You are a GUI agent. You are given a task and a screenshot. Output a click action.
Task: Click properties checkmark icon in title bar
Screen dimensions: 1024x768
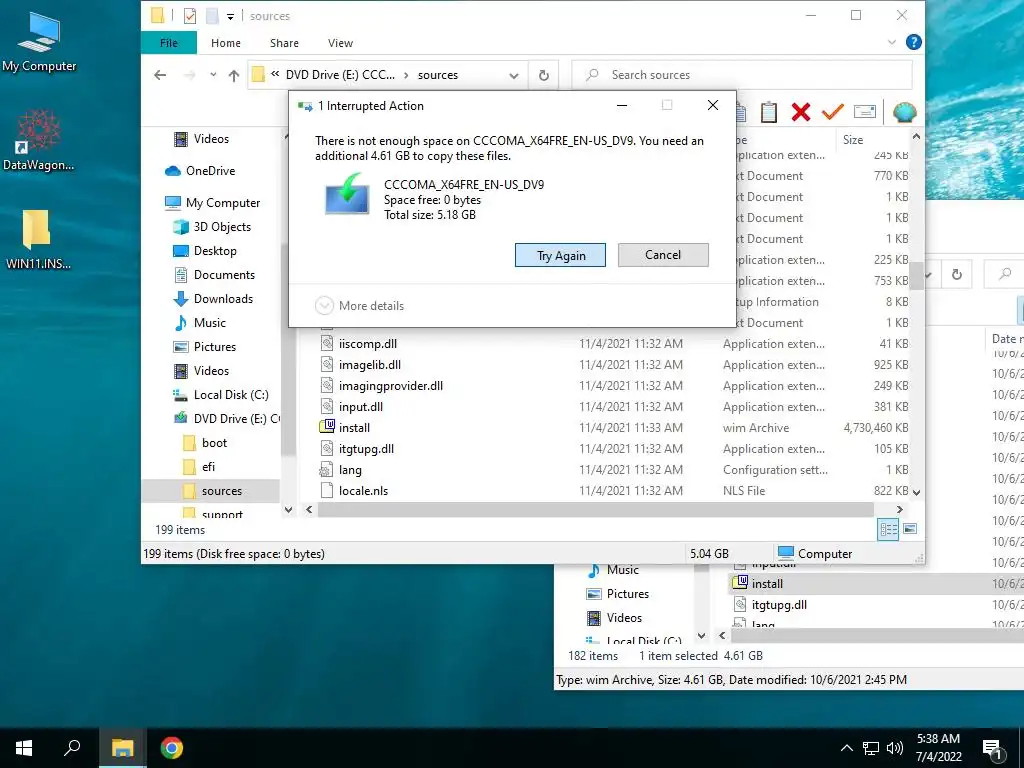[x=190, y=16]
